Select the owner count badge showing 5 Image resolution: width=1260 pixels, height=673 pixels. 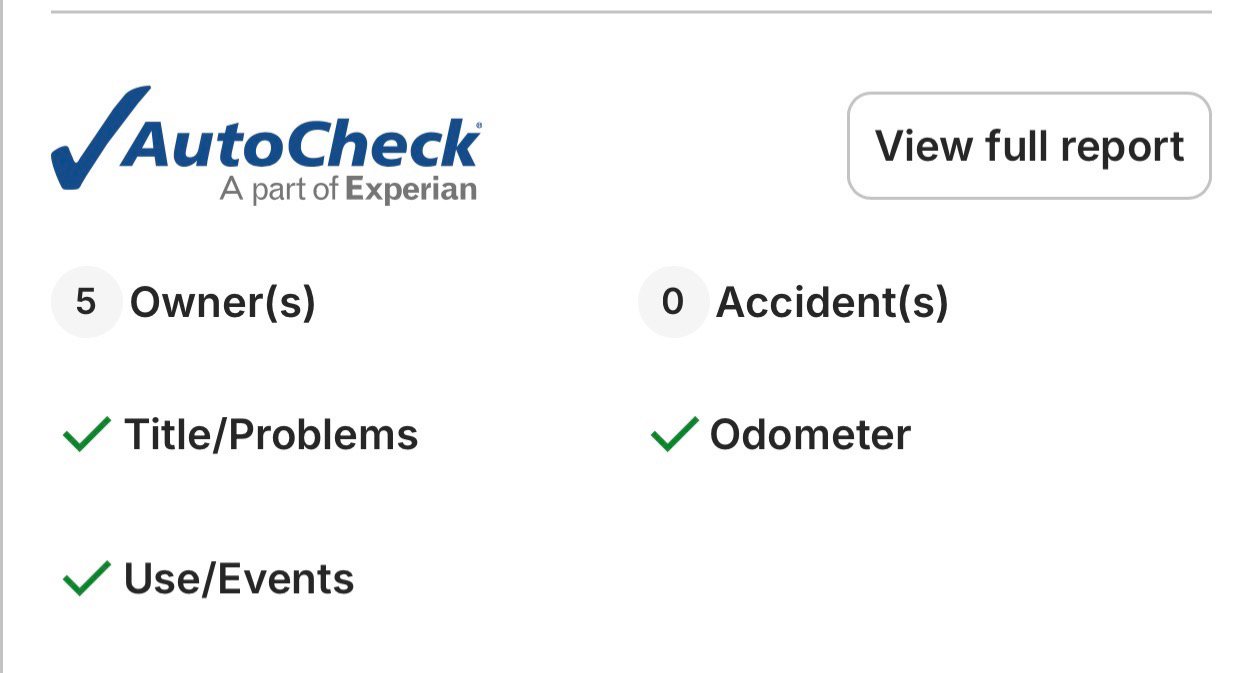coord(86,302)
